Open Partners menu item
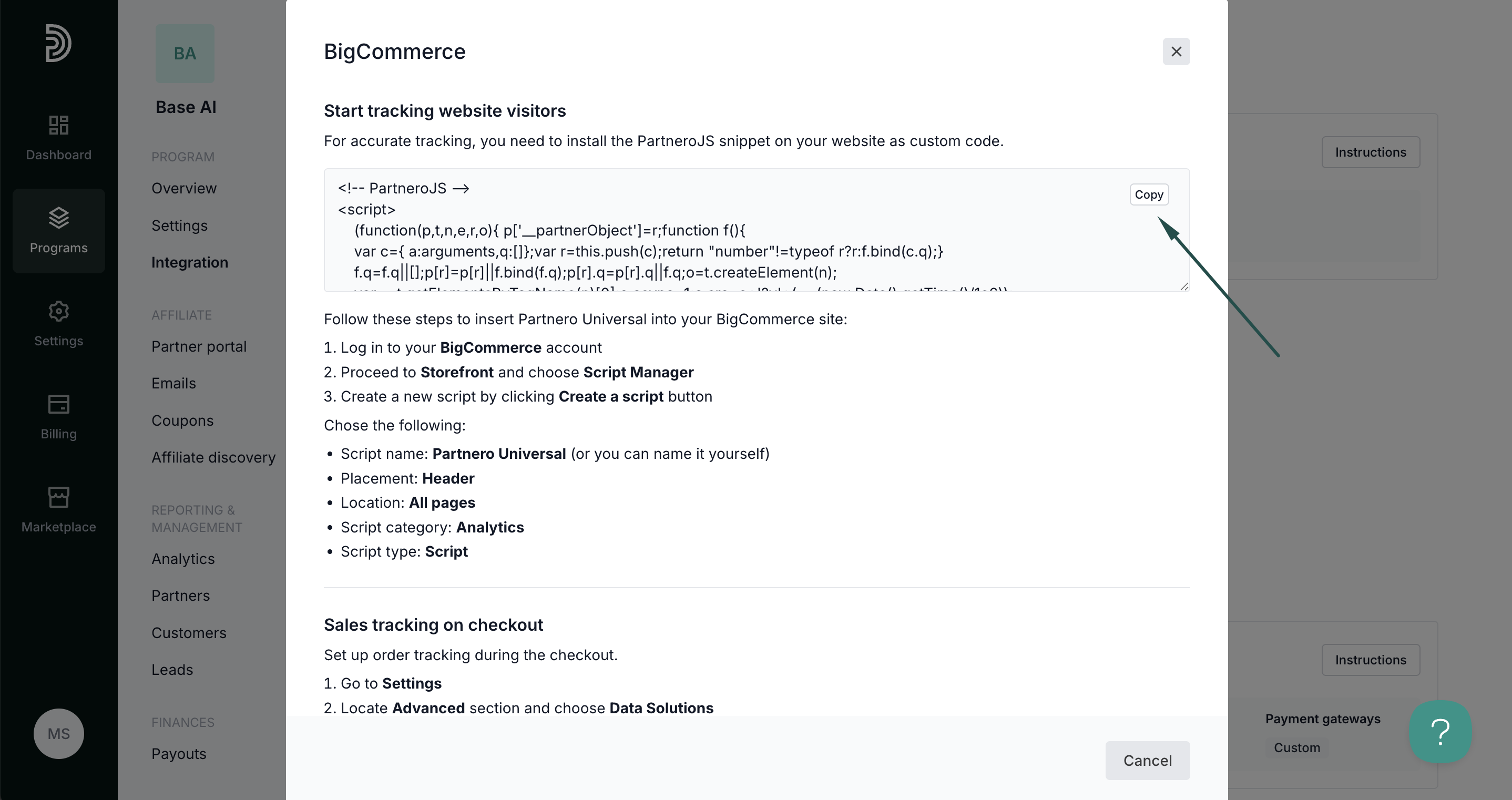 181,596
